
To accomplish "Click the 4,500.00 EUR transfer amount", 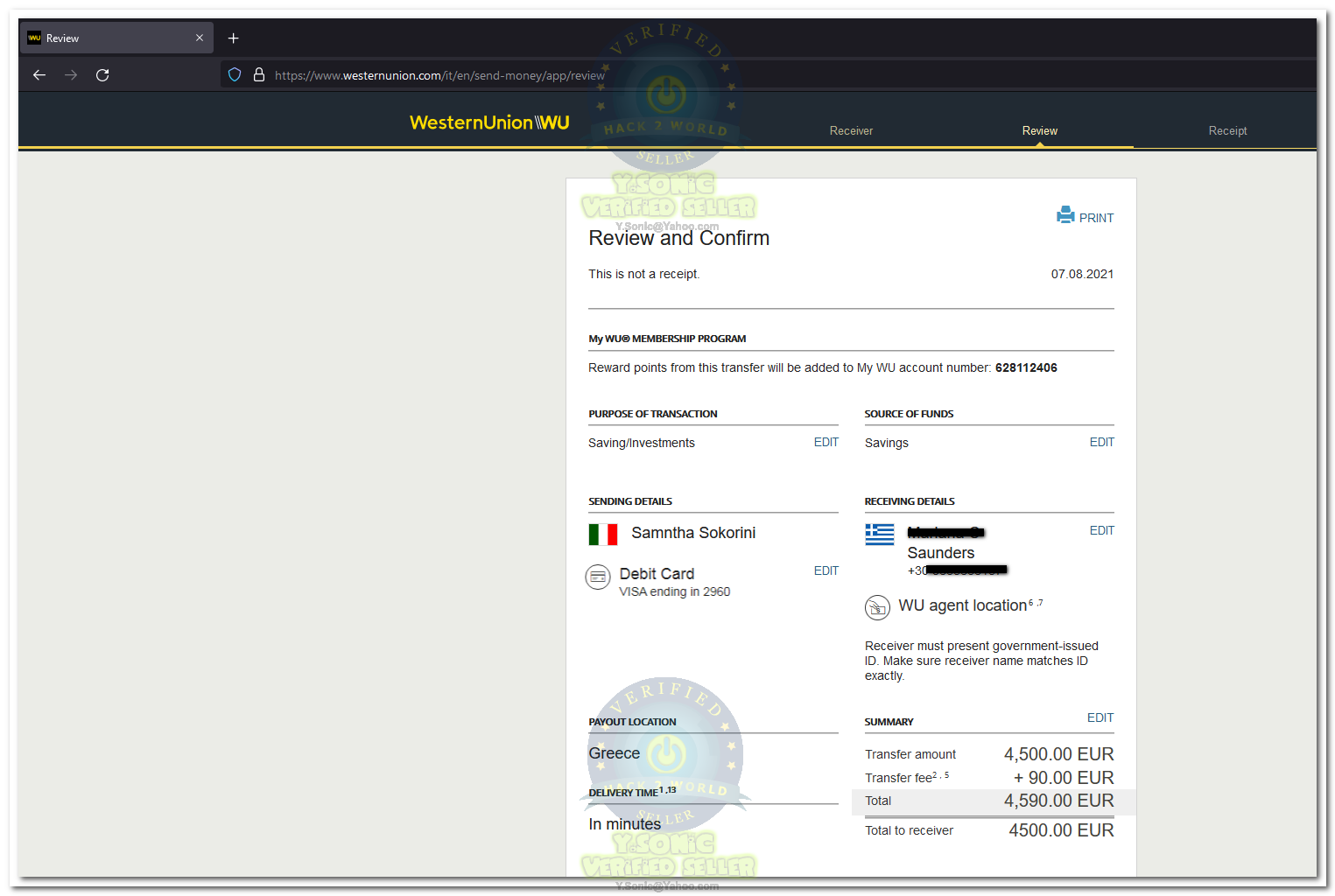I will point(1058,755).
